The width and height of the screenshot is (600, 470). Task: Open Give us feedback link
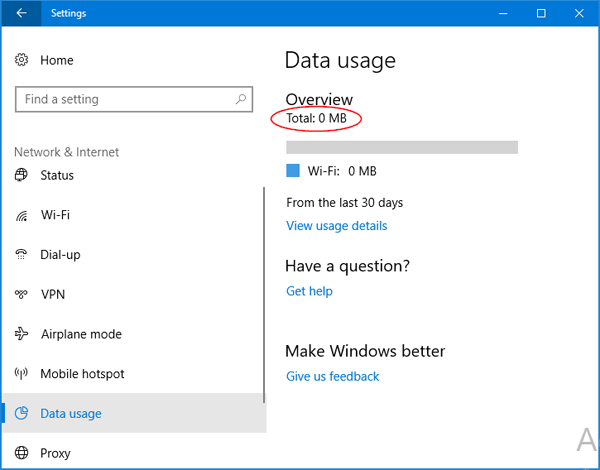[332, 376]
